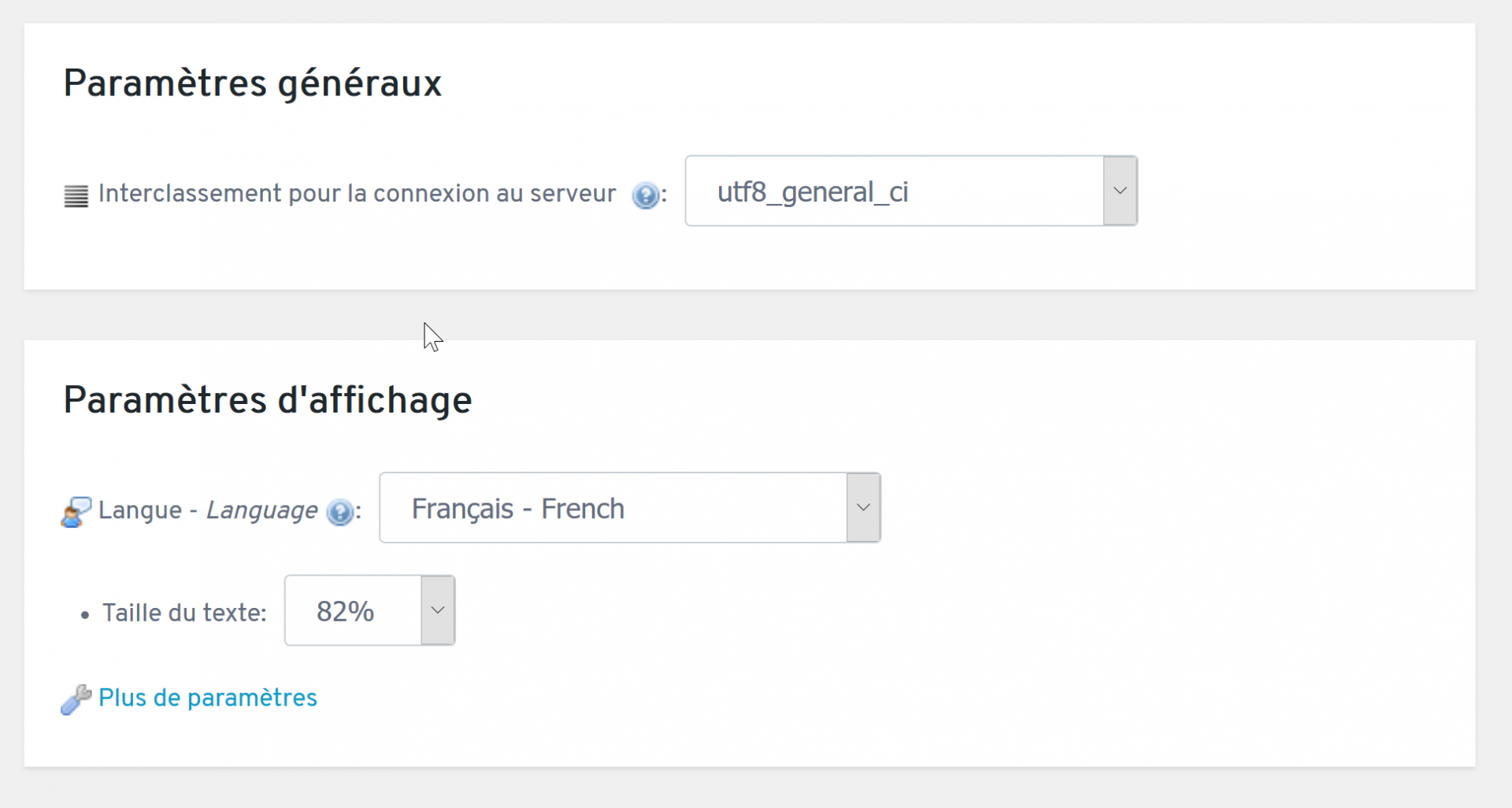Open the help icon beside Langue - Language

click(340, 512)
